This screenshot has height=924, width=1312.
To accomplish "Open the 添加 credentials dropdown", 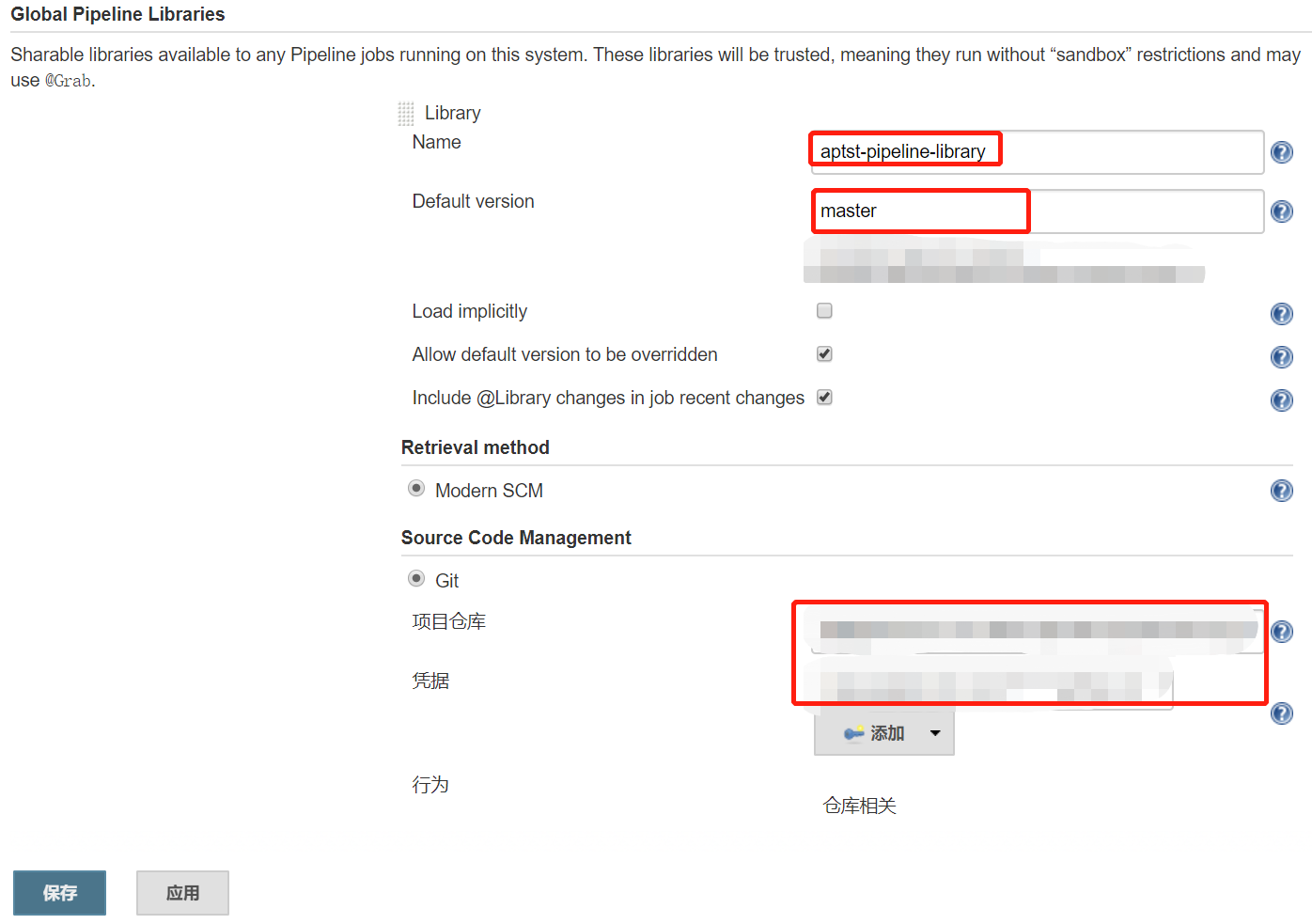I will 883,733.
